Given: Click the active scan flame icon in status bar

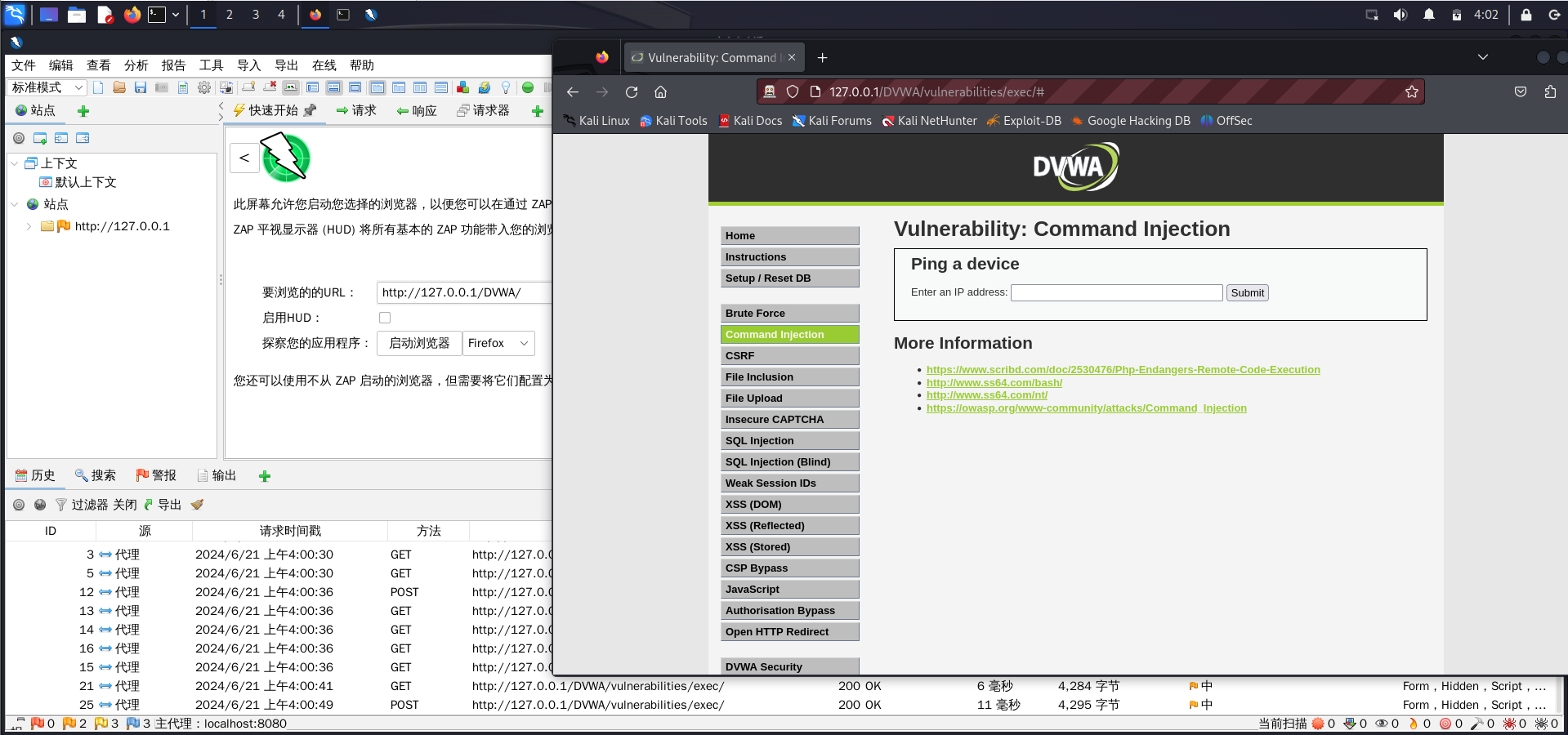Looking at the screenshot, I should point(1414,724).
